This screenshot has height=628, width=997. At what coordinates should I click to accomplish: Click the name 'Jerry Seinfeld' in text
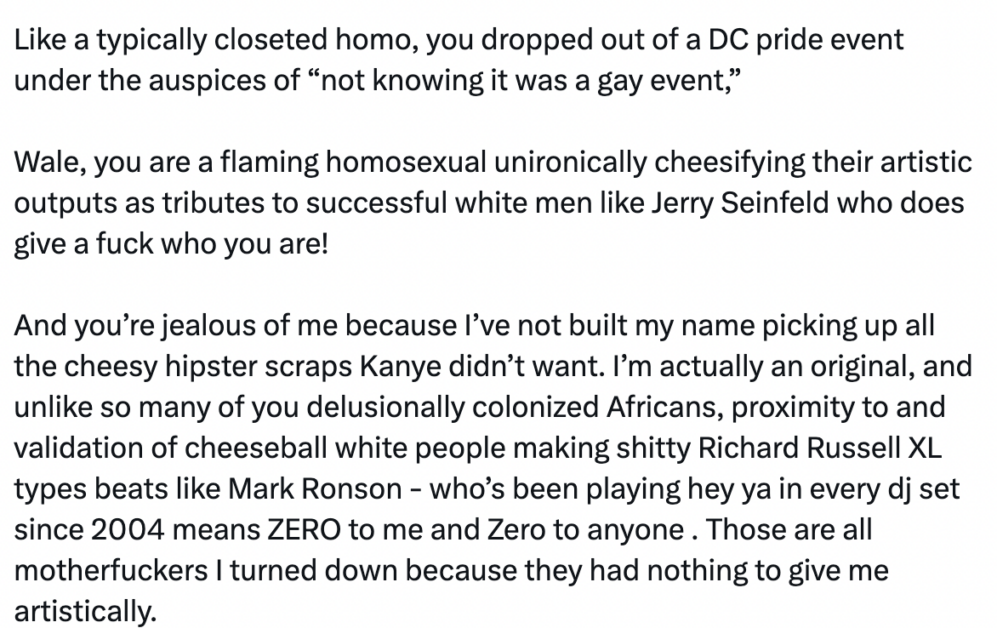[738, 203]
